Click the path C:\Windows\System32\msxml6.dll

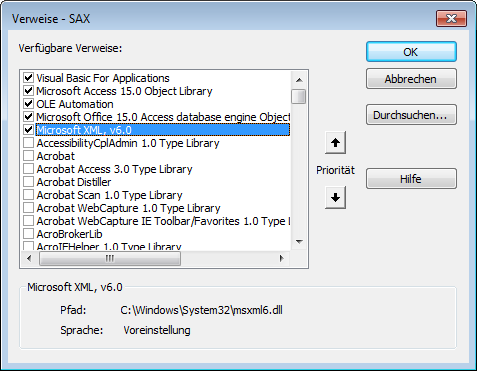click(201, 310)
